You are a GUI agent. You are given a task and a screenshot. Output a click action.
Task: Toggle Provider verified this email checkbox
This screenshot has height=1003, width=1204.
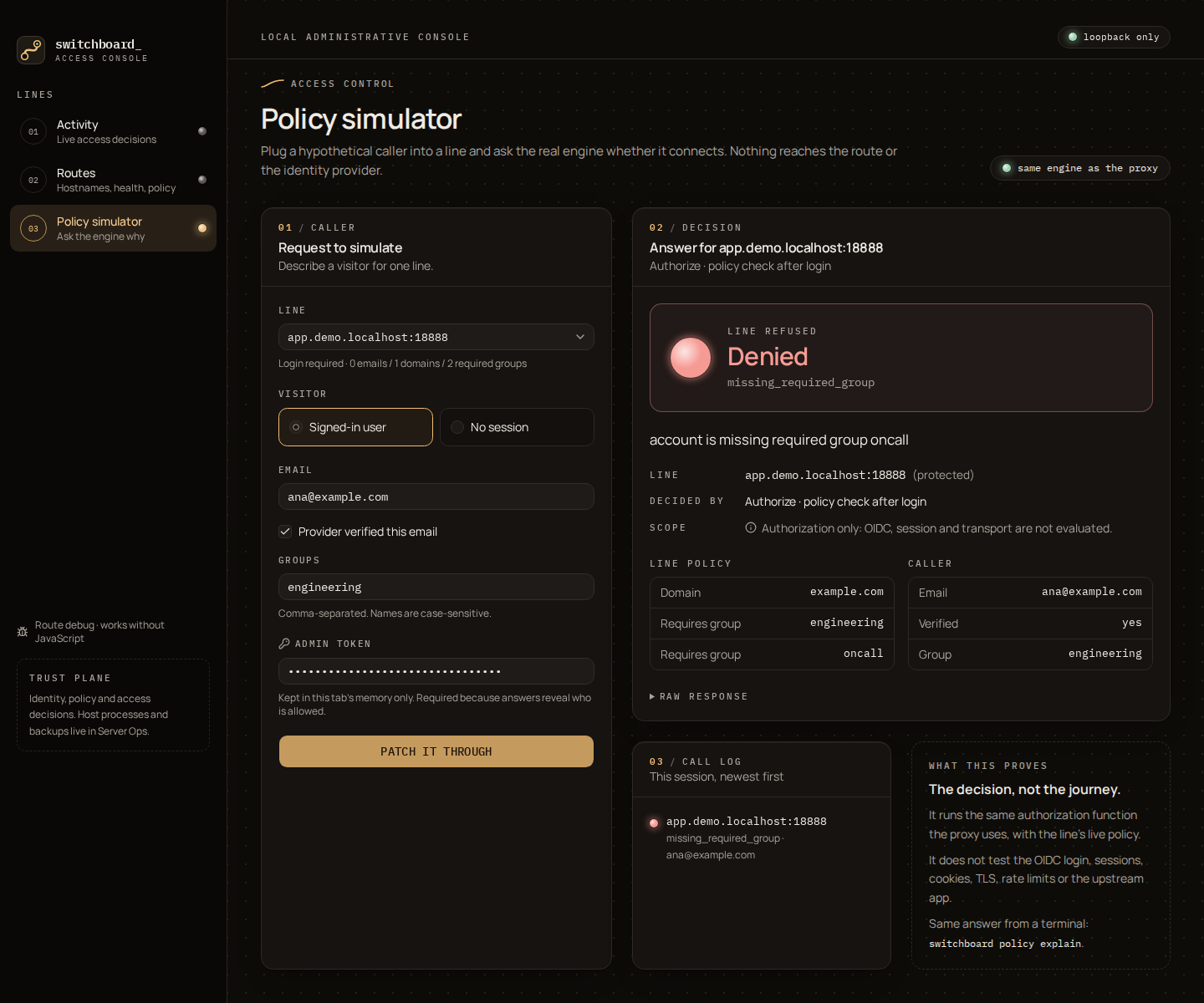point(285,532)
